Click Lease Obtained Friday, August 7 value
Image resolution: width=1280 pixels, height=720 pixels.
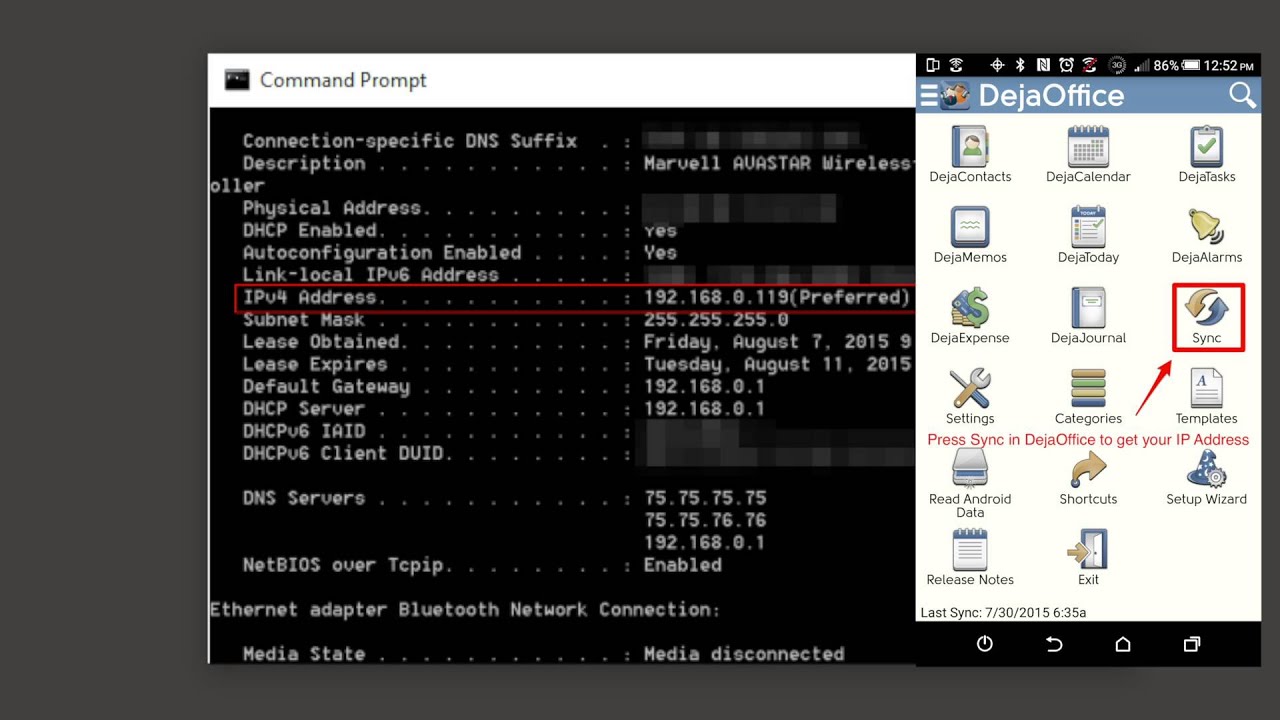click(778, 342)
